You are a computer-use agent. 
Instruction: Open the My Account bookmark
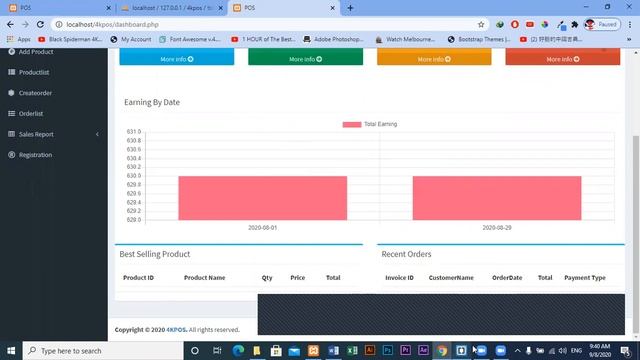coord(131,39)
